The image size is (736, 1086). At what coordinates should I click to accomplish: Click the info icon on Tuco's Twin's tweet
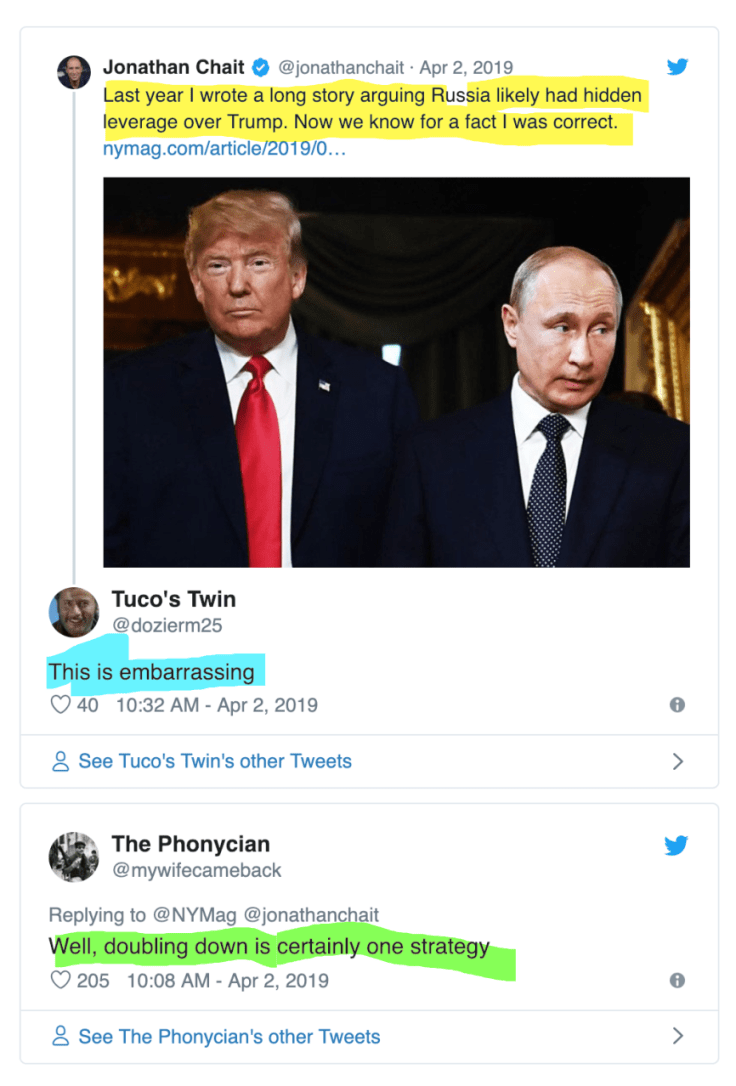click(x=677, y=705)
